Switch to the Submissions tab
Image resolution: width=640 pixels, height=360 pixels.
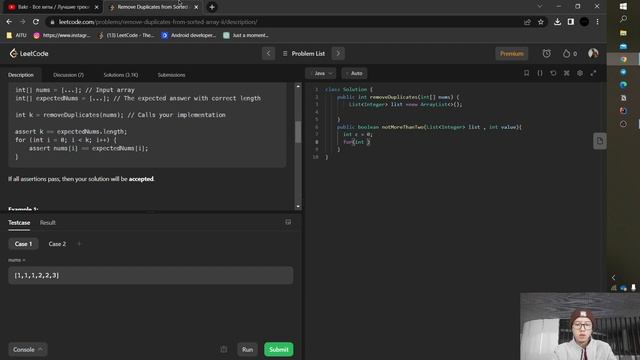(171, 75)
